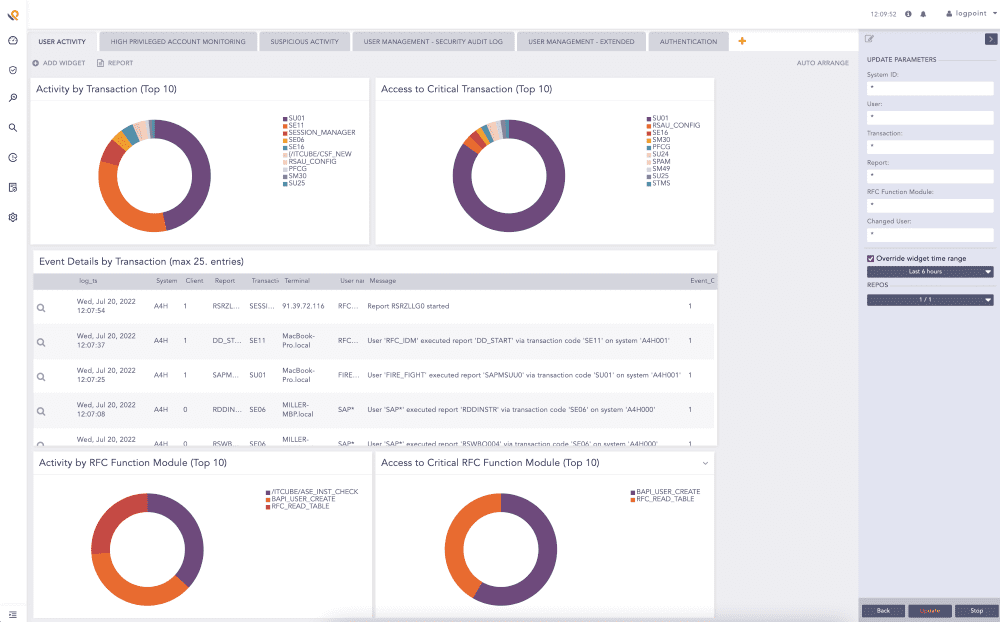Switch to the Authentication tab

(x=688, y=41)
